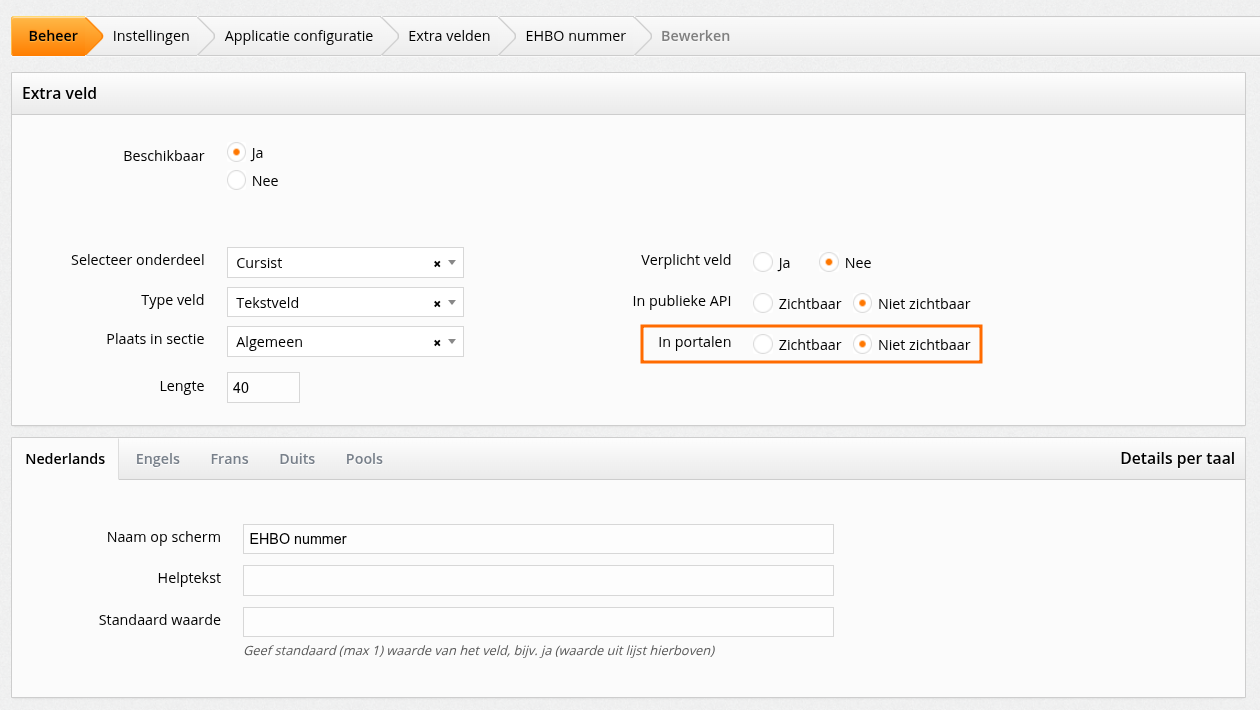Click the Helptekst input field
The width and height of the screenshot is (1260, 710).
pos(538,580)
